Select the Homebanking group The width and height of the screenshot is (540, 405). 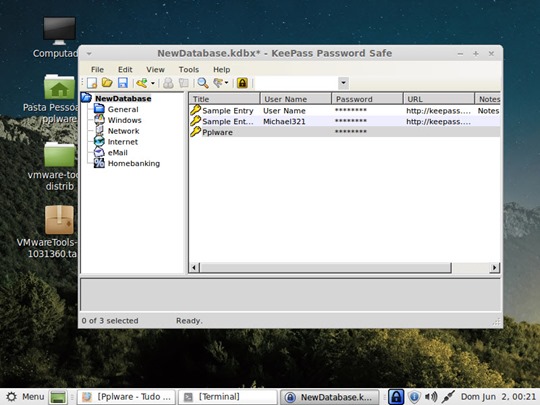tap(134, 164)
